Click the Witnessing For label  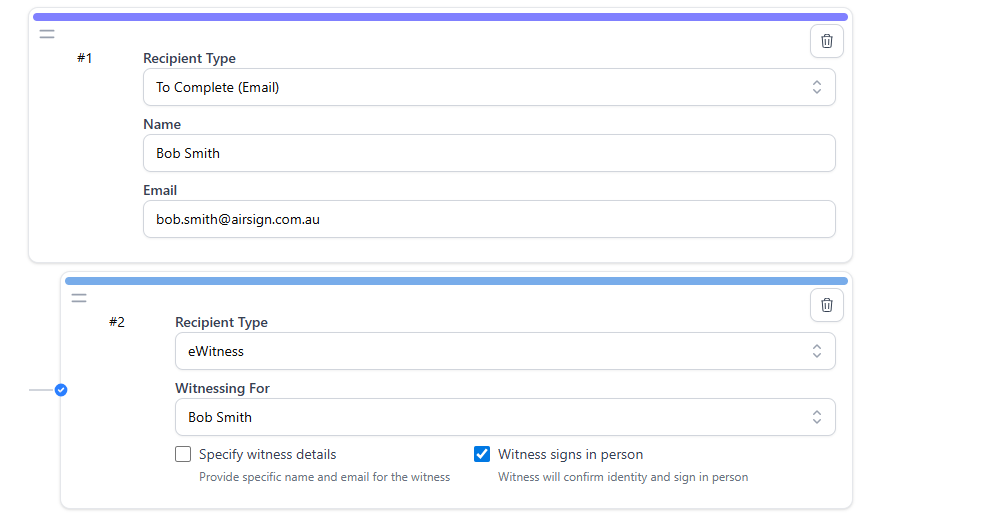coord(222,388)
